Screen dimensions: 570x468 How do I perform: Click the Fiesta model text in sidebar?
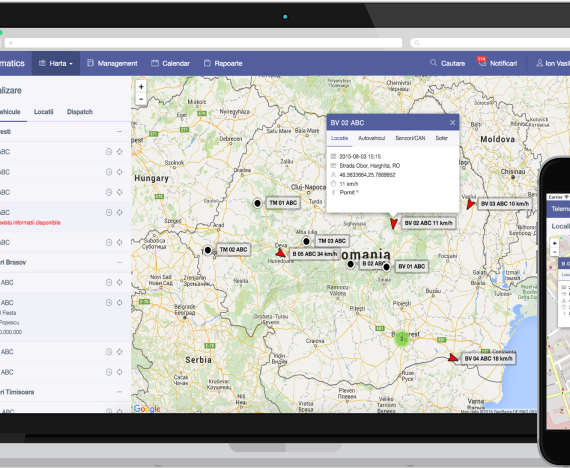(x=8, y=313)
